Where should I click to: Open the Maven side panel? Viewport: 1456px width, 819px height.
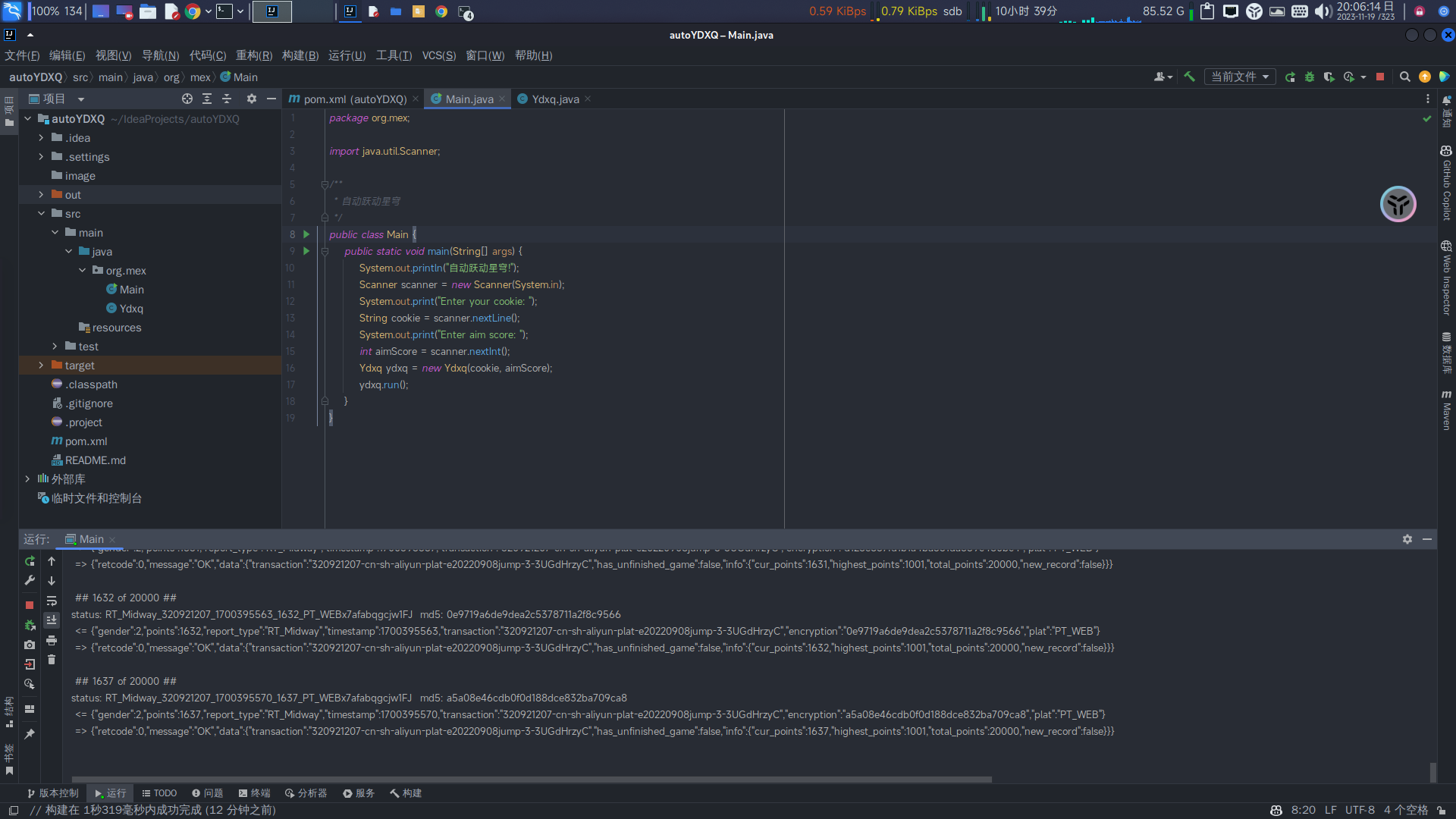(x=1446, y=410)
